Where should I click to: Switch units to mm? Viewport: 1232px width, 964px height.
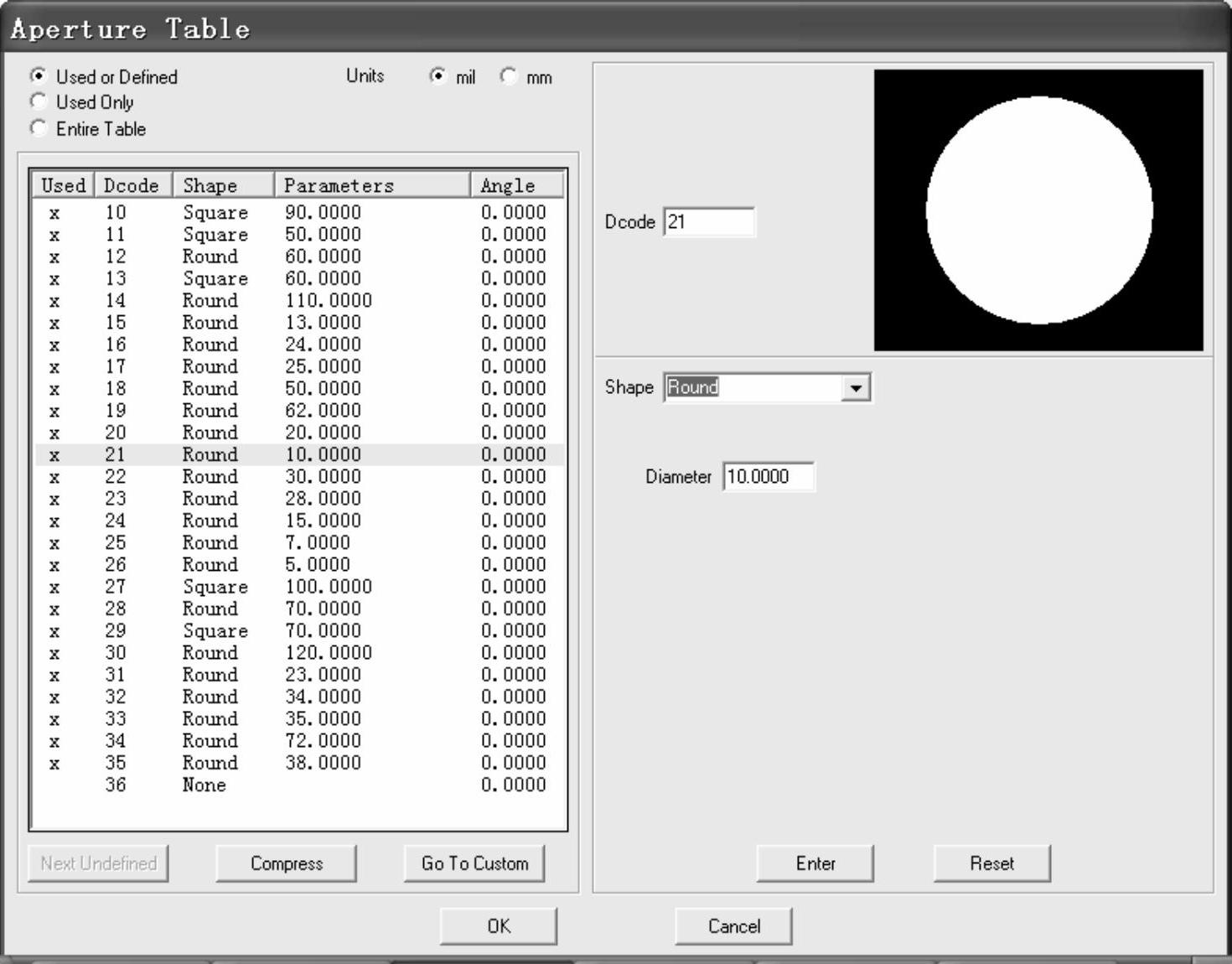(x=509, y=76)
